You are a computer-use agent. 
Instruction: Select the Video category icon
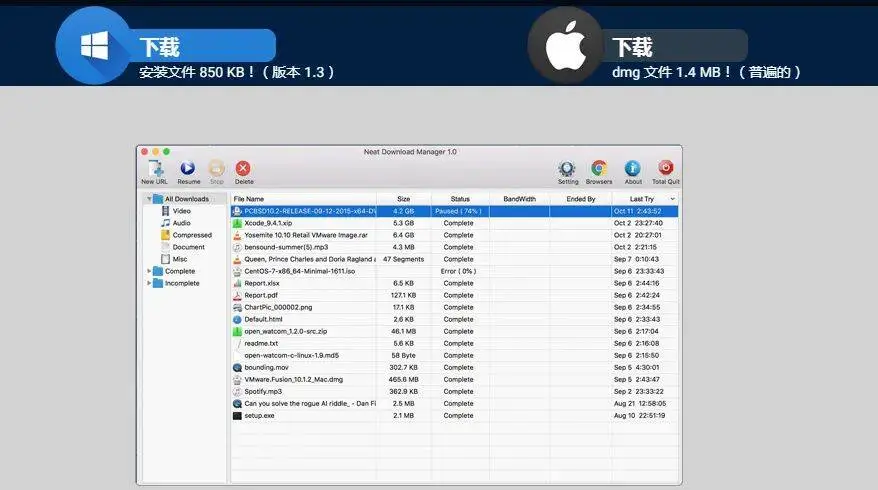pyautogui.click(x=166, y=211)
